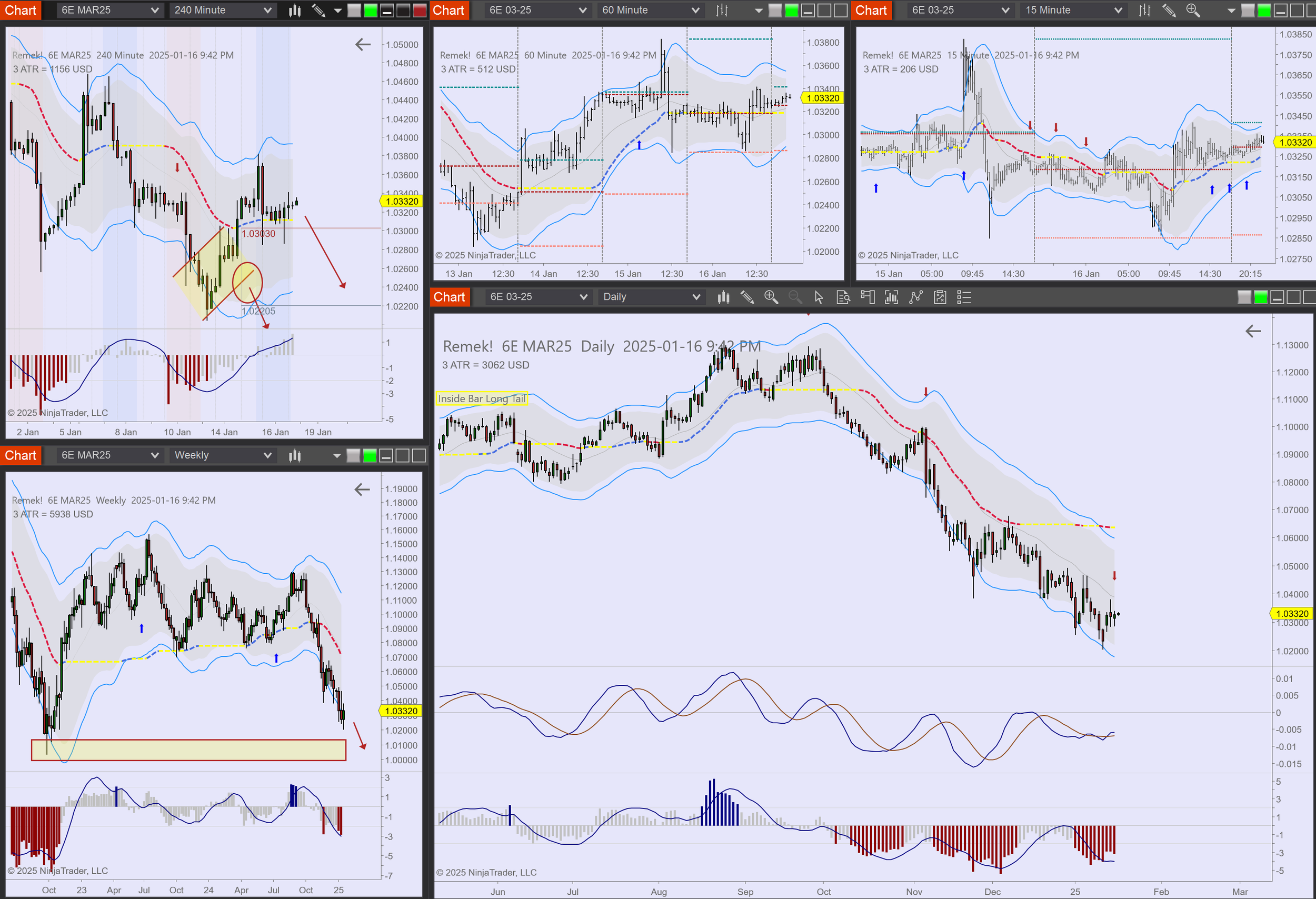Click the Chart tab of the 60 Minute window
This screenshot has height=899, width=1316.
click(448, 10)
